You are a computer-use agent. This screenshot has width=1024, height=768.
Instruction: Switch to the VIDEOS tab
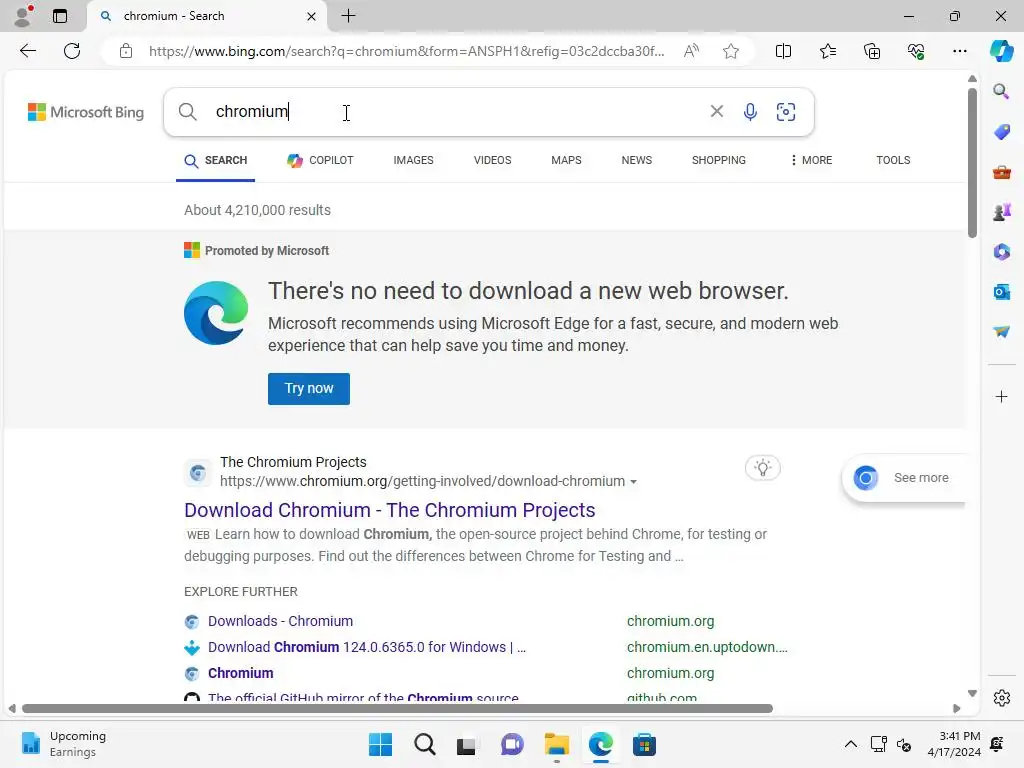[492, 160]
